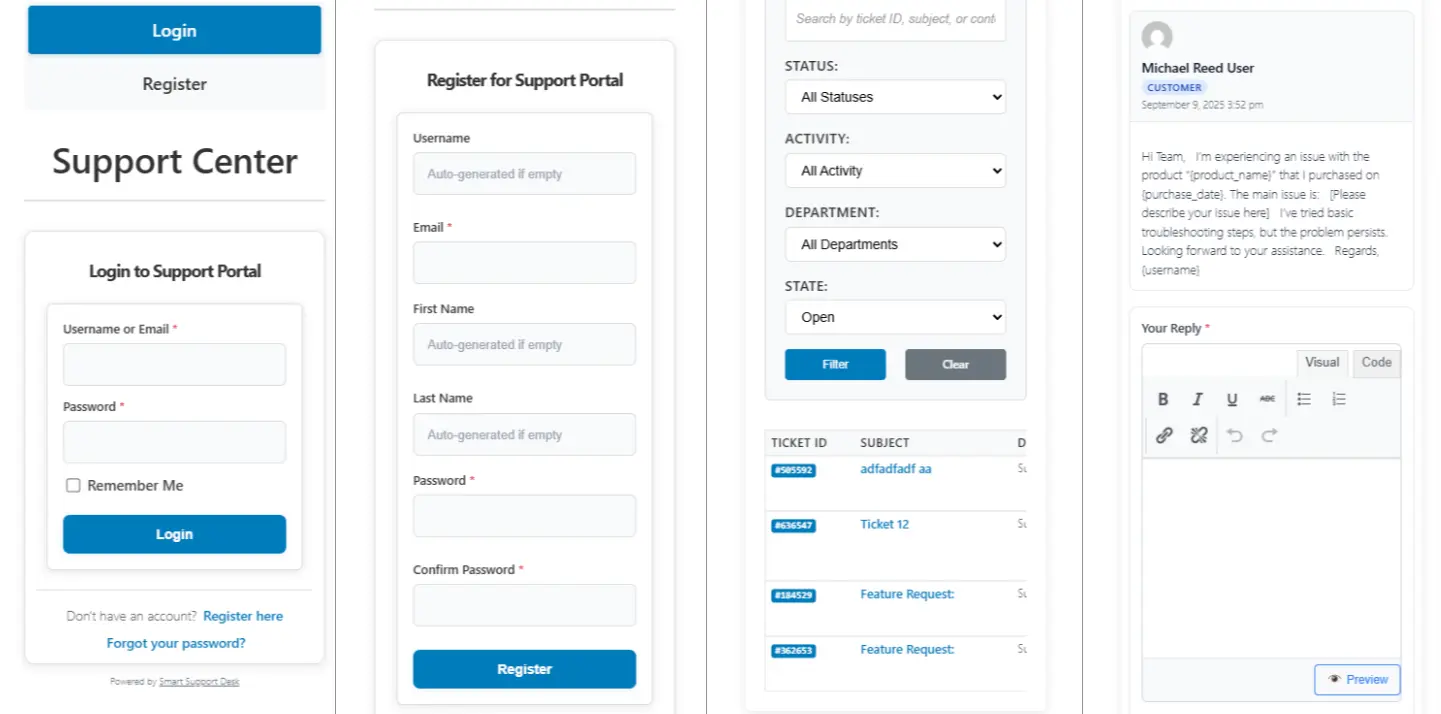This screenshot has height=714, width=1441.
Task: Redo using the forward arrow icon
Action: point(1269,435)
